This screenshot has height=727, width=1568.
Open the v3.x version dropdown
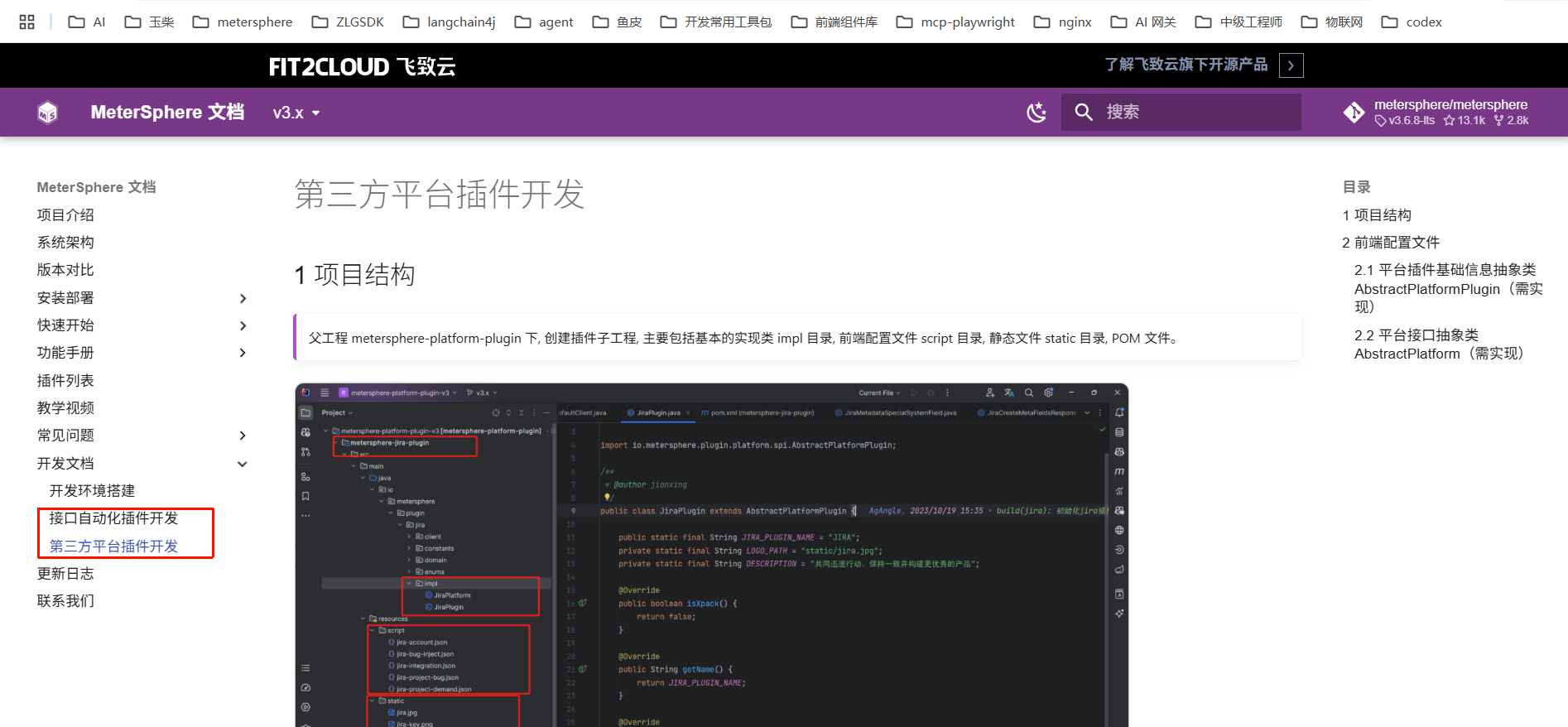pos(296,113)
